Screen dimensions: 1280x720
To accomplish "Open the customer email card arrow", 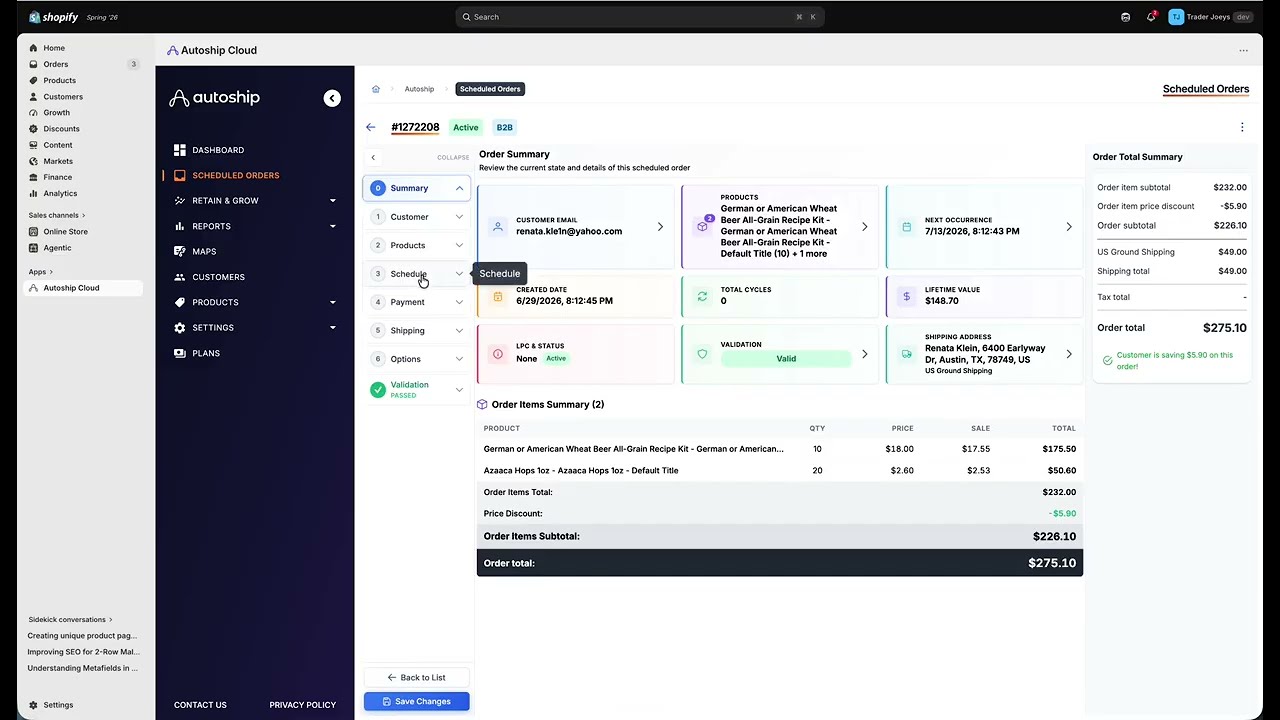I will pyautogui.click(x=660, y=227).
